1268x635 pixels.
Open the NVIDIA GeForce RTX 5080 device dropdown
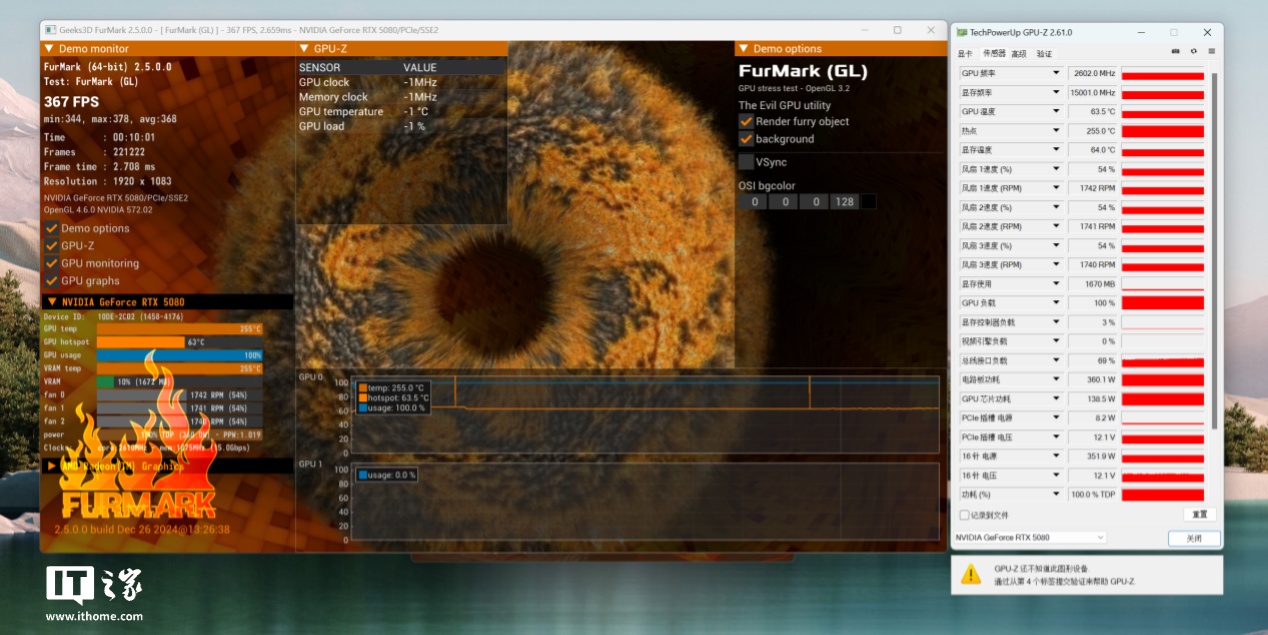(1030, 538)
